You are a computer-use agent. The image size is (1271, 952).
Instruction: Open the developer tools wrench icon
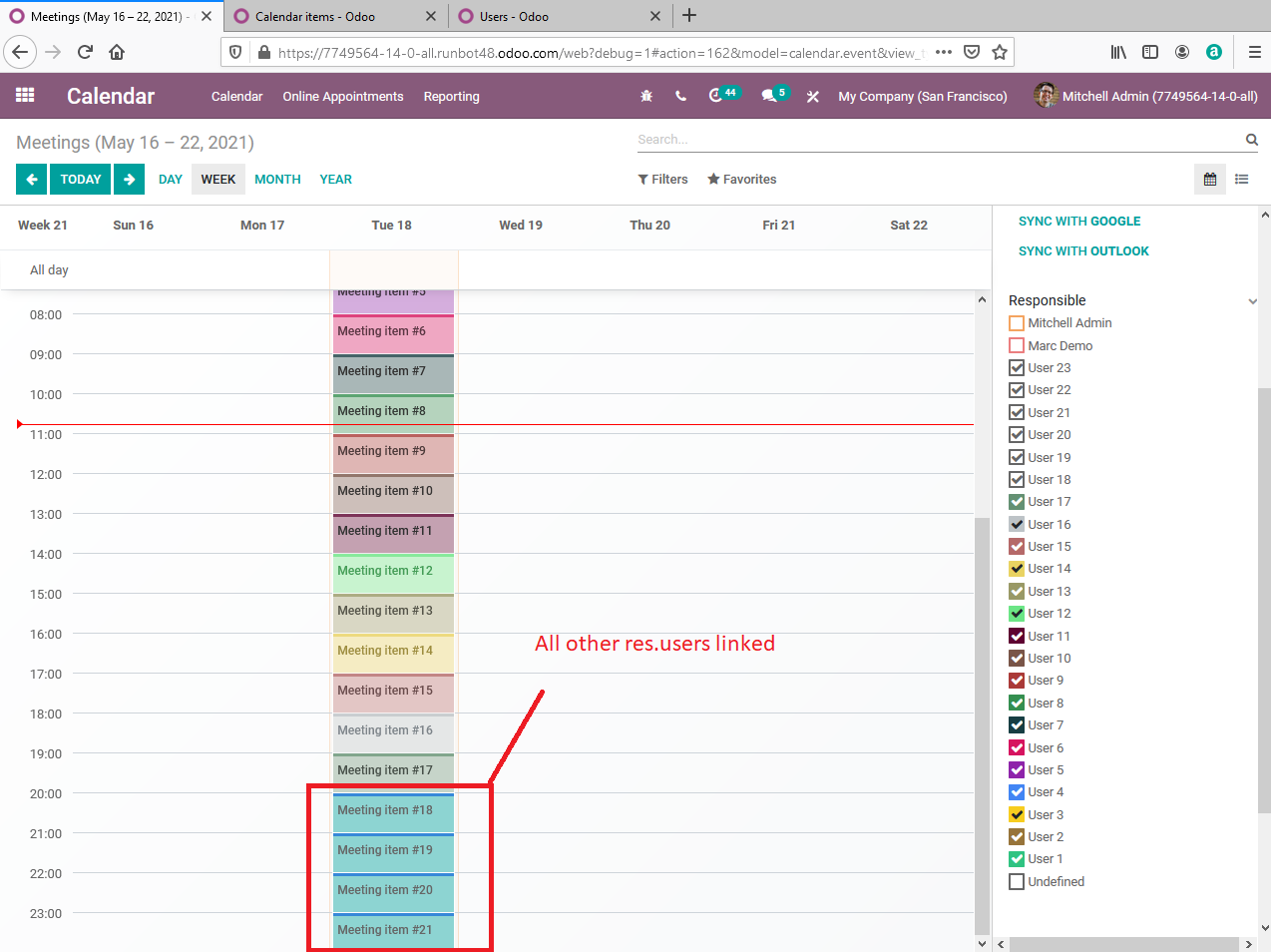click(813, 96)
